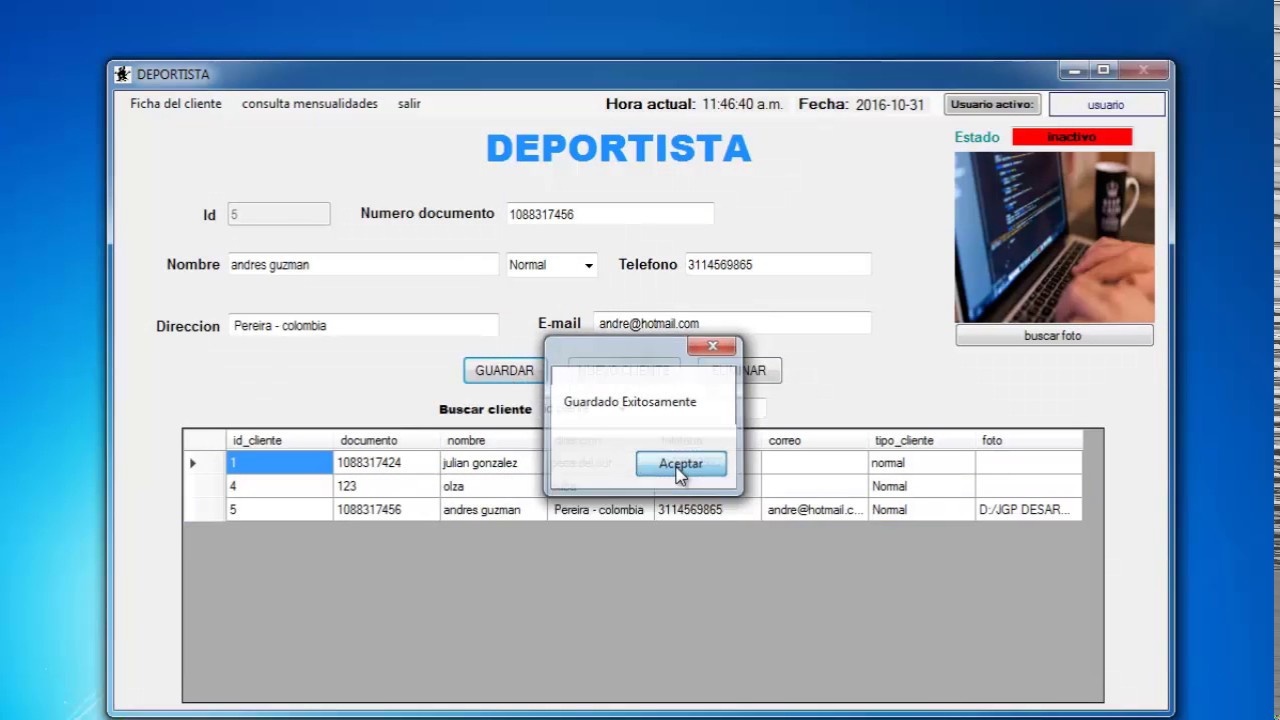Click the andre@hotmail.c... grid cell
Viewport: 1280px width, 720px height.
(815, 510)
